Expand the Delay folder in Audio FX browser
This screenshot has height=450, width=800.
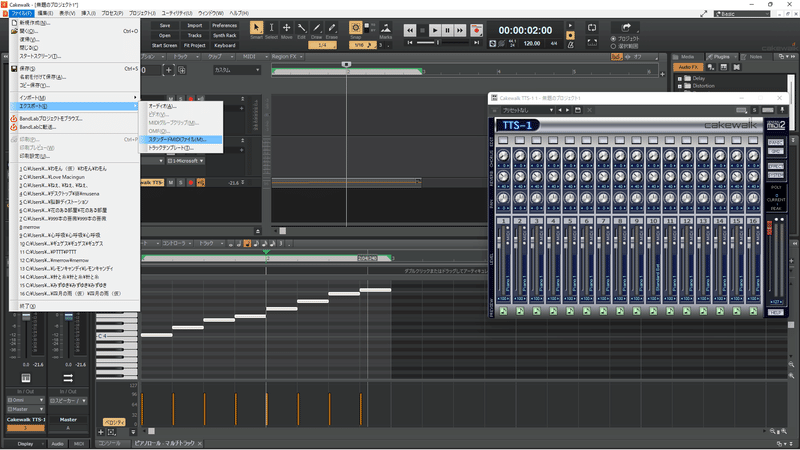pos(680,79)
